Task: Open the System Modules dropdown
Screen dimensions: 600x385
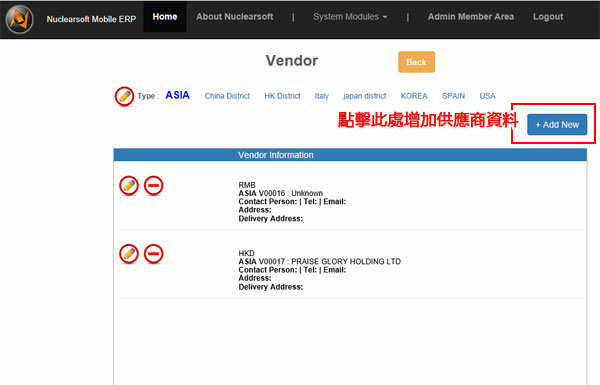Action: (x=350, y=17)
